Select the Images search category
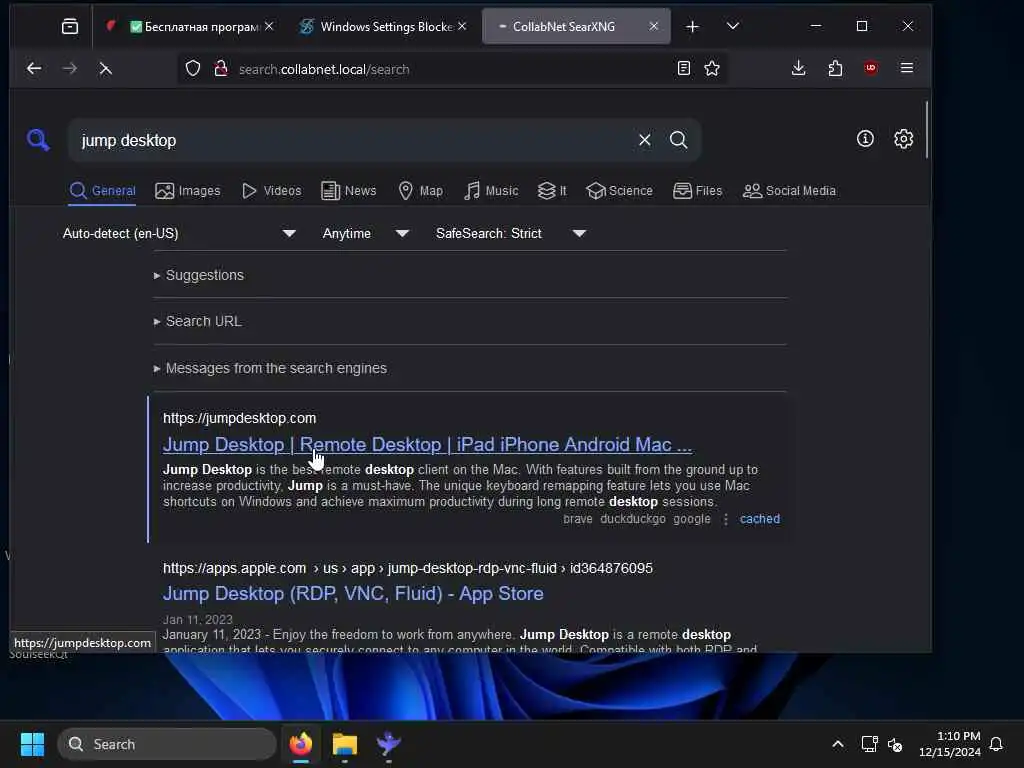Image resolution: width=1024 pixels, height=768 pixels. pyautogui.click(x=188, y=191)
